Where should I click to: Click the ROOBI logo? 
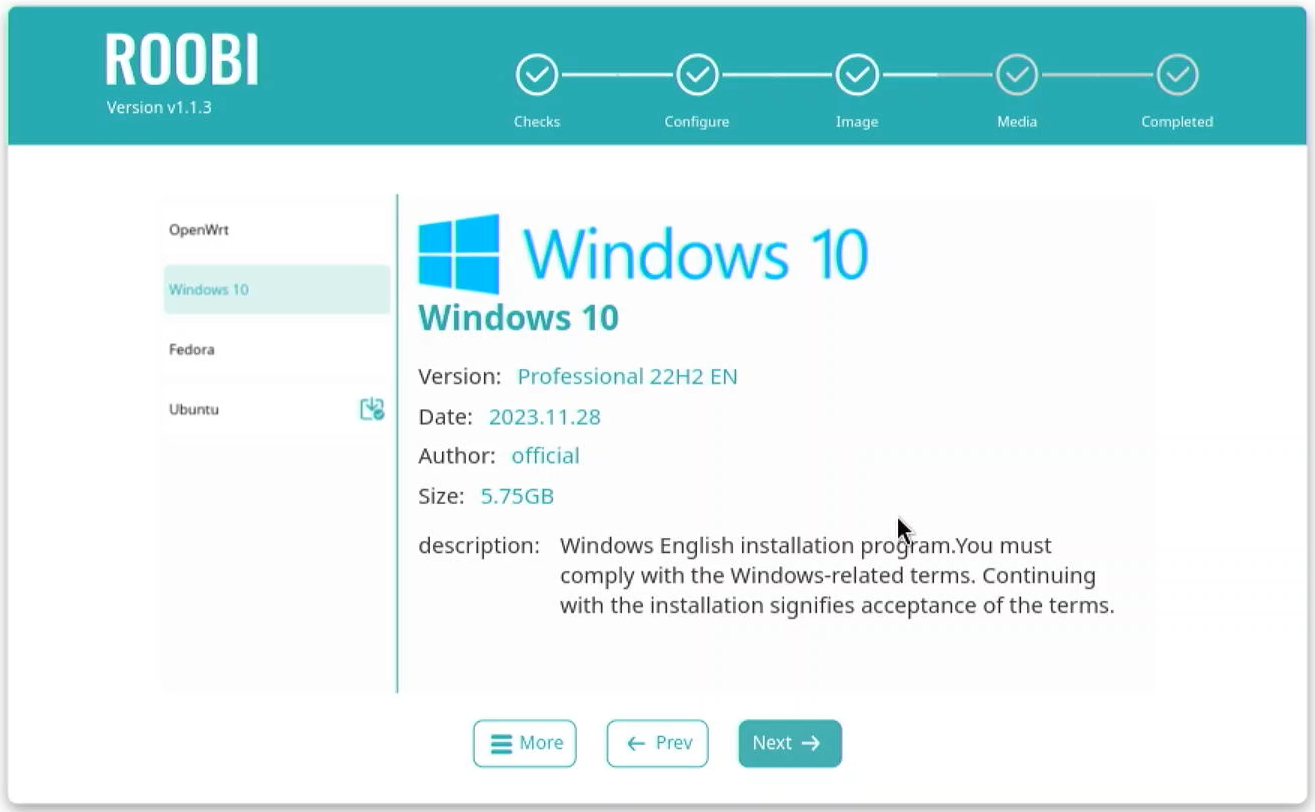tap(182, 60)
